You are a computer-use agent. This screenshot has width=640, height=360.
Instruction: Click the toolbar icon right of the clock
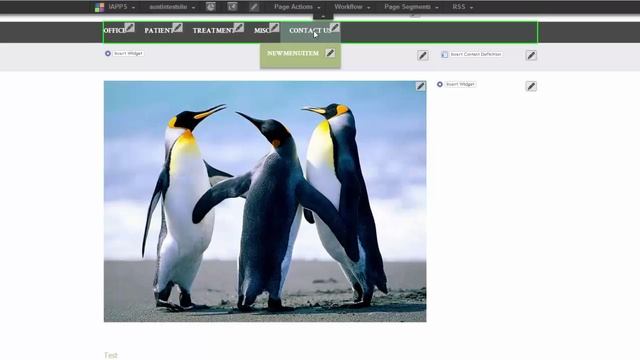point(232,7)
